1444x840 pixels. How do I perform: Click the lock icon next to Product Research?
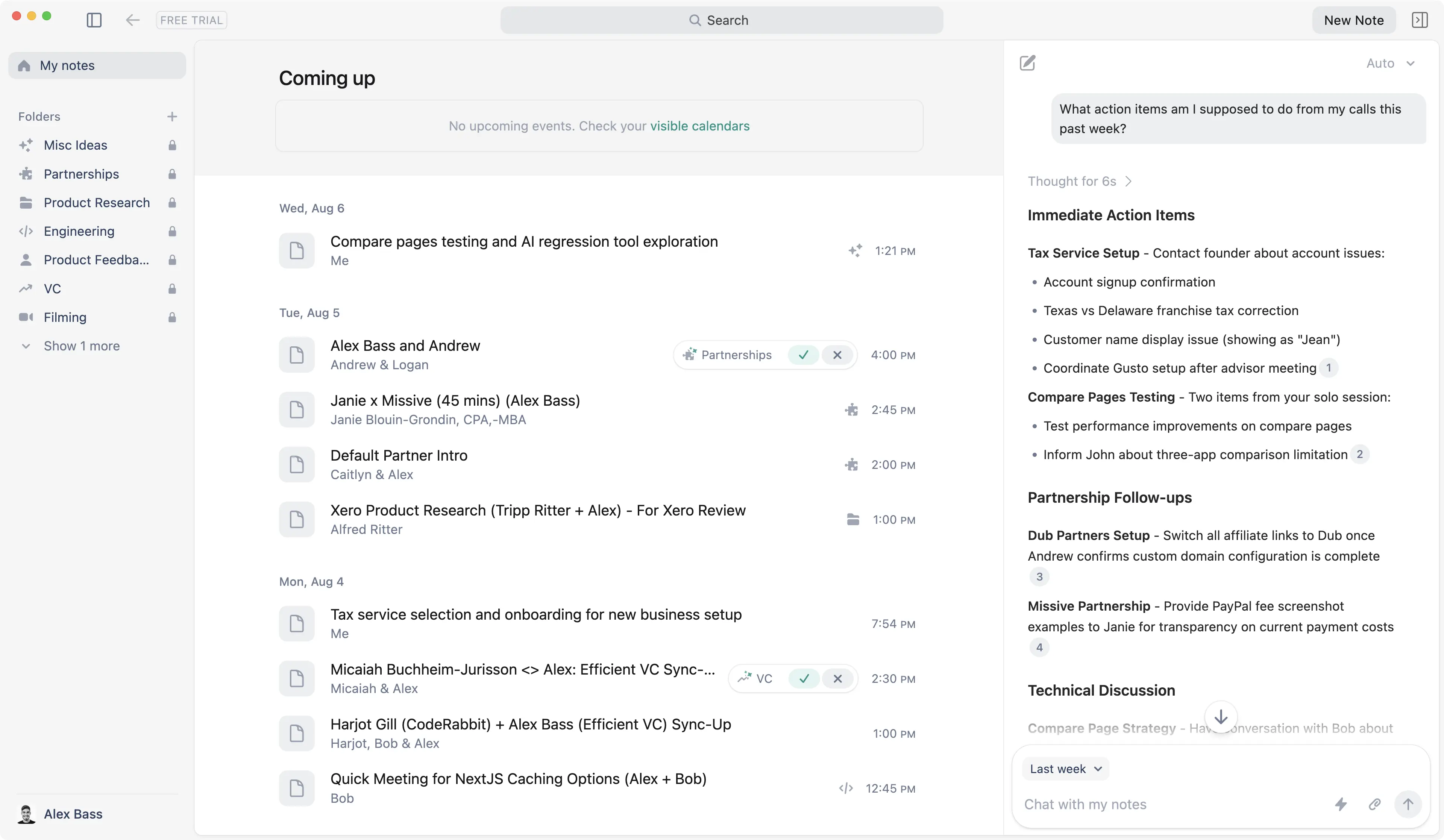click(172, 202)
